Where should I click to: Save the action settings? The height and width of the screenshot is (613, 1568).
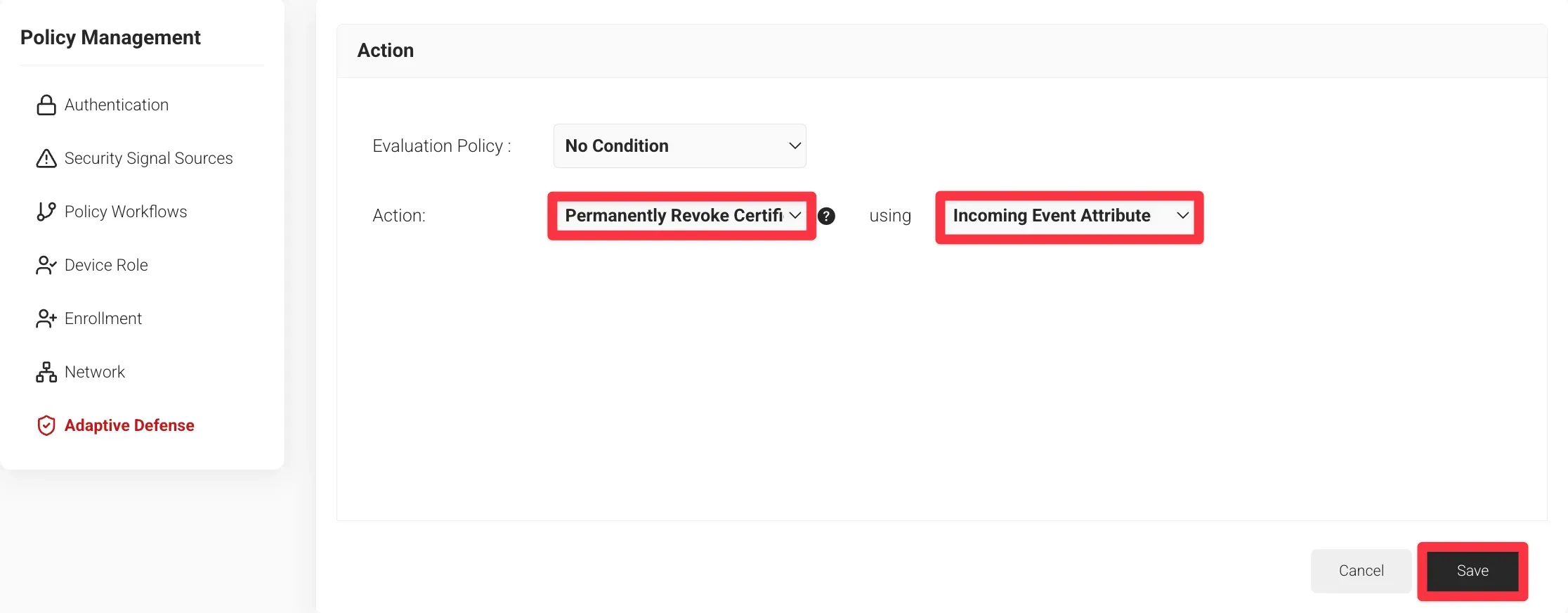pos(1472,571)
